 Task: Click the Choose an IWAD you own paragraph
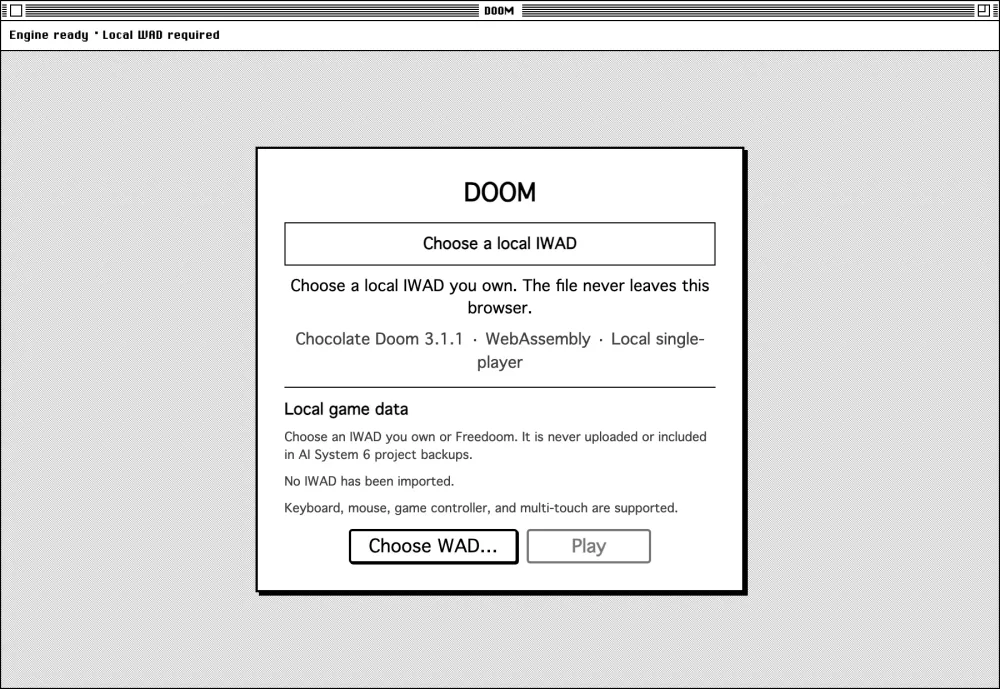pos(496,445)
